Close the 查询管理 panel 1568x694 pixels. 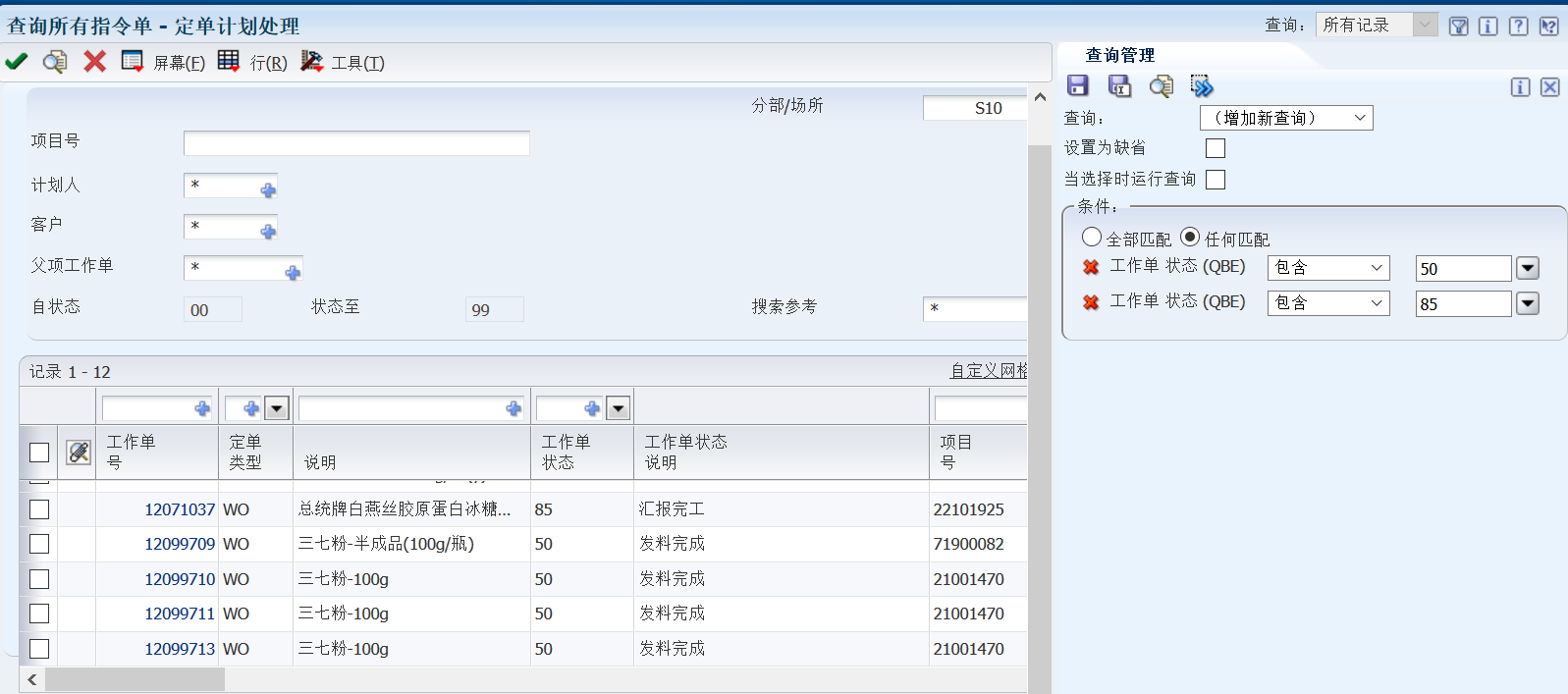coord(1550,87)
